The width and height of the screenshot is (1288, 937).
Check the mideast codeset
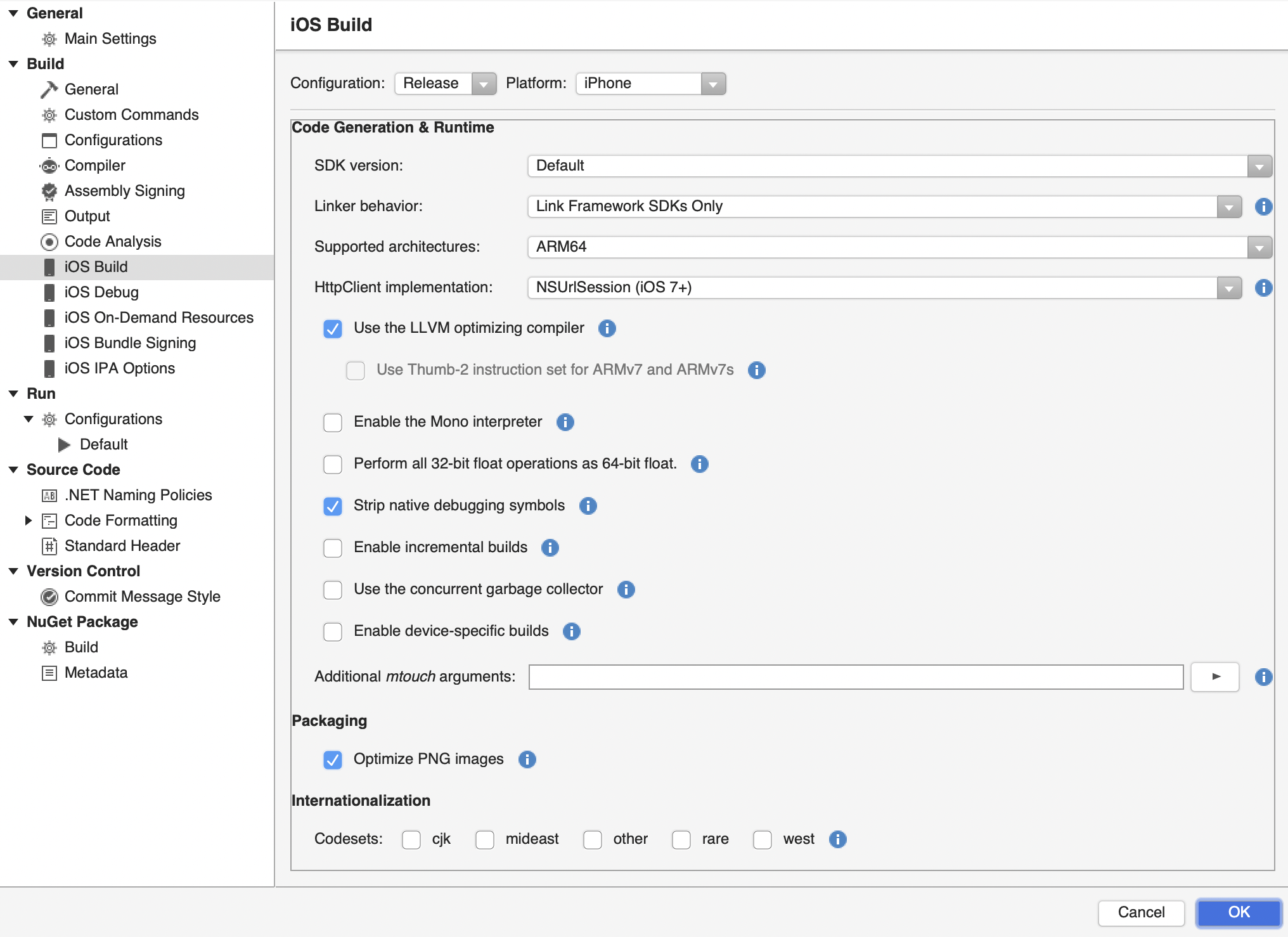[485, 839]
